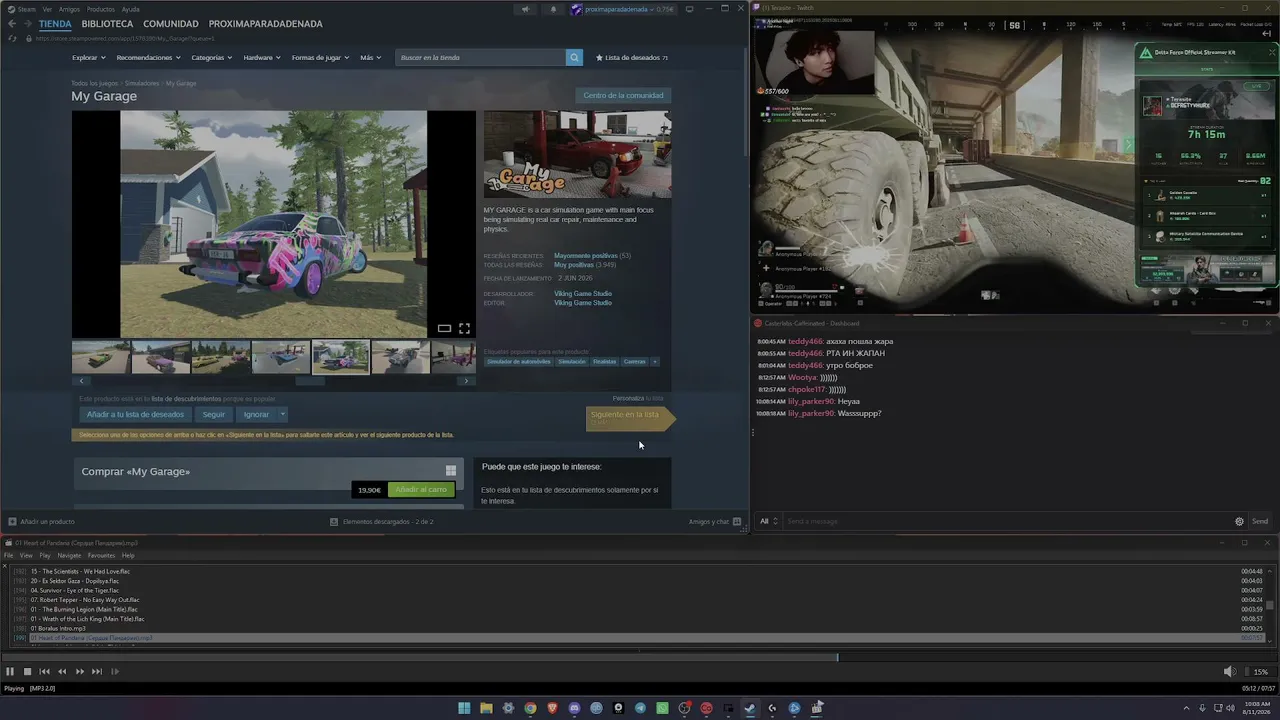Open chat settings gear in Chatterino
This screenshot has height=720, width=1280.
pyautogui.click(x=1240, y=521)
